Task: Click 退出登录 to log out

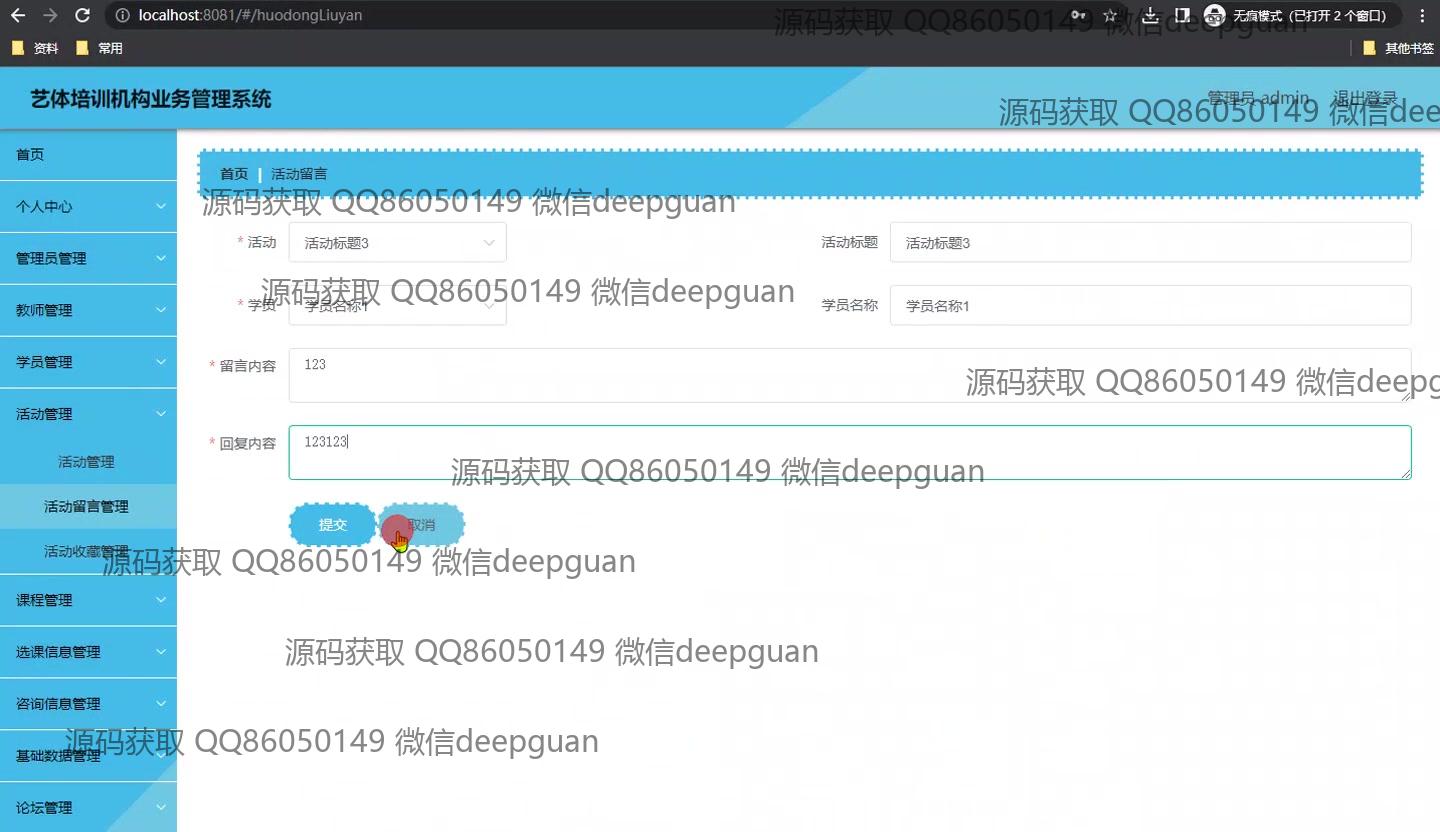Action: point(1364,98)
